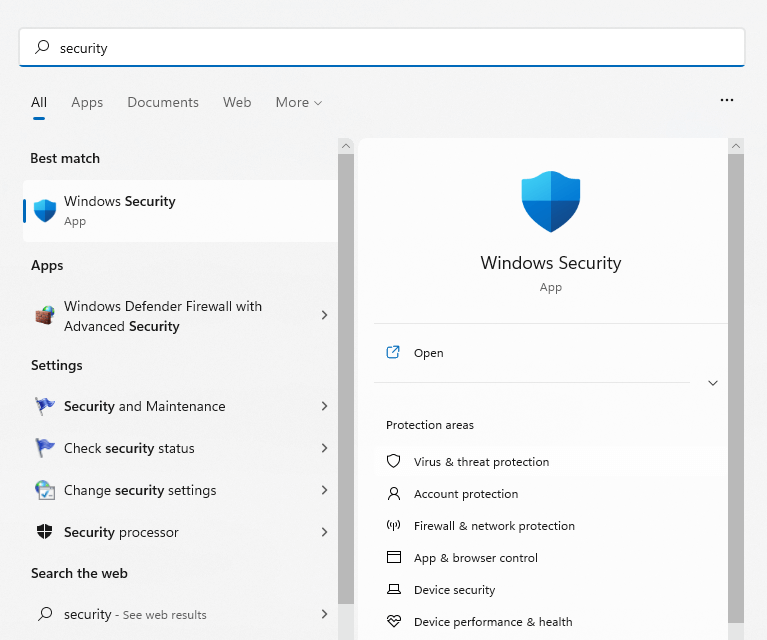Select Device security protection area

pos(454,590)
